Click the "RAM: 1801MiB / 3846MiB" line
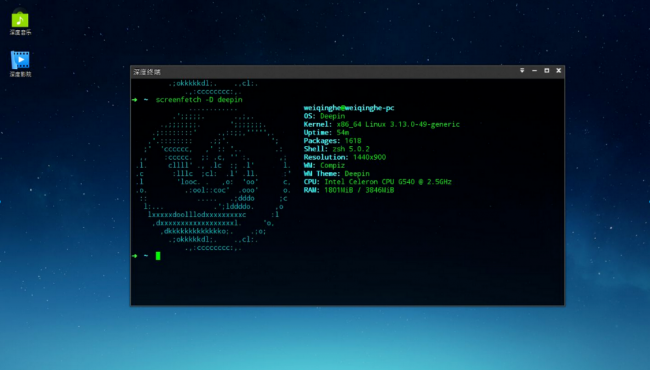Viewport: 650px width, 370px height. pyautogui.click(x=349, y=190)
